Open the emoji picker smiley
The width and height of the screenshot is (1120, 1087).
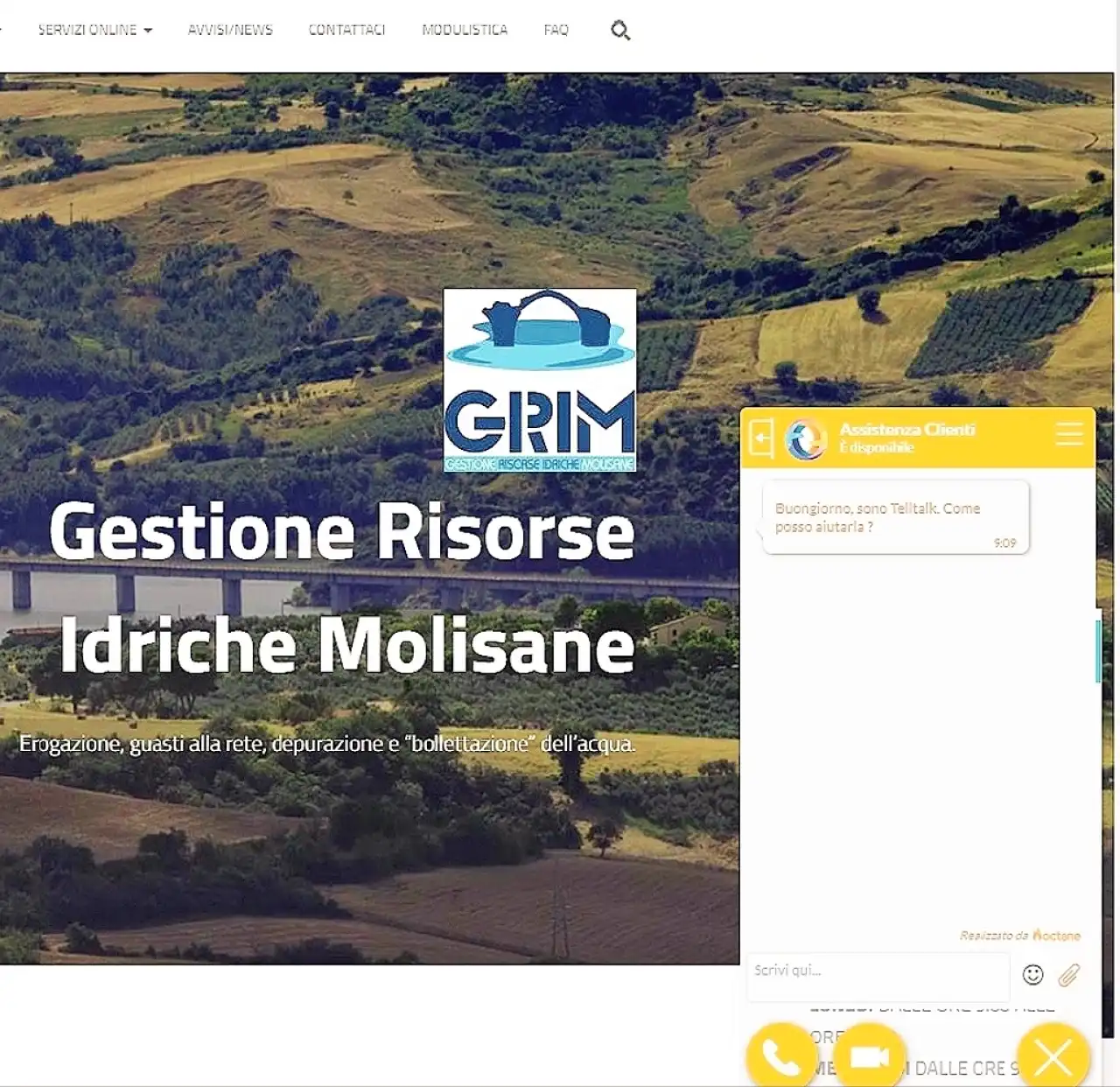coord(1033,975)
